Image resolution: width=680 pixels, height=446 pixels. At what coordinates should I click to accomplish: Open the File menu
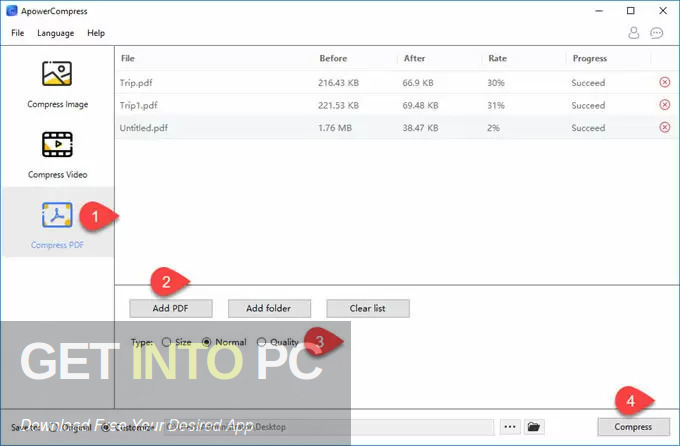(x=18, y=33)
